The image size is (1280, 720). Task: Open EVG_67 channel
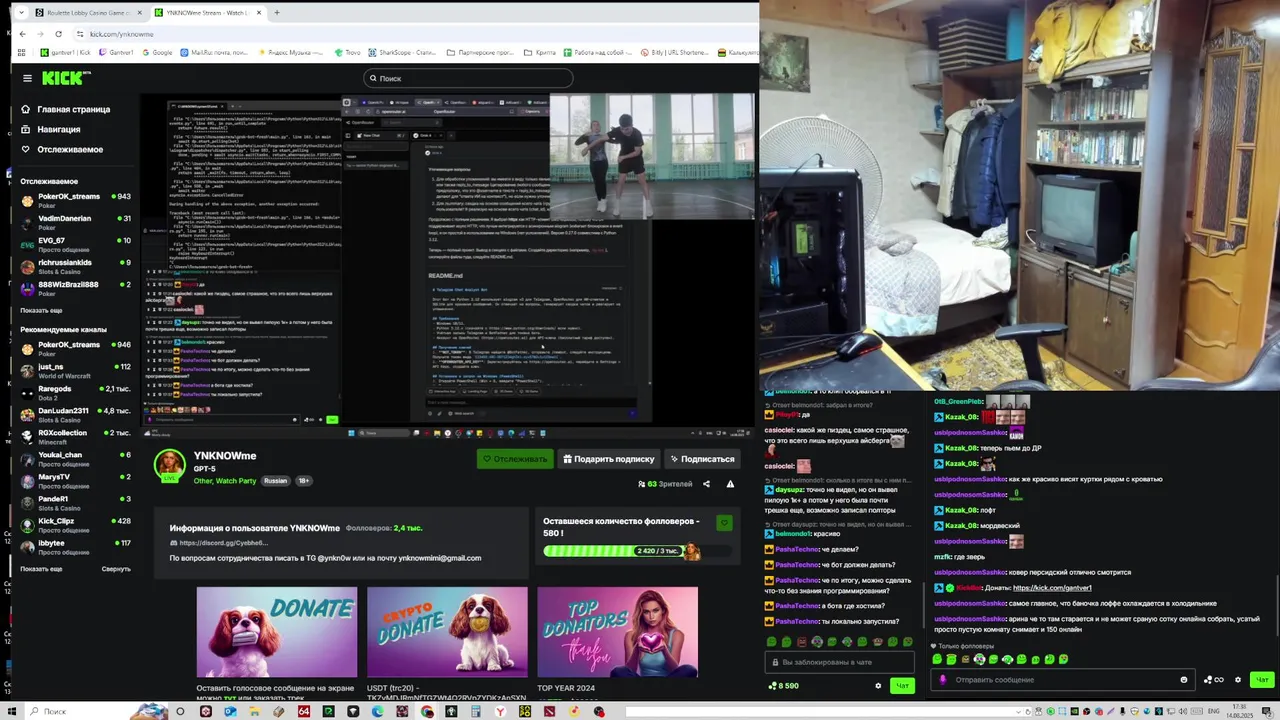tap(76, 244)
